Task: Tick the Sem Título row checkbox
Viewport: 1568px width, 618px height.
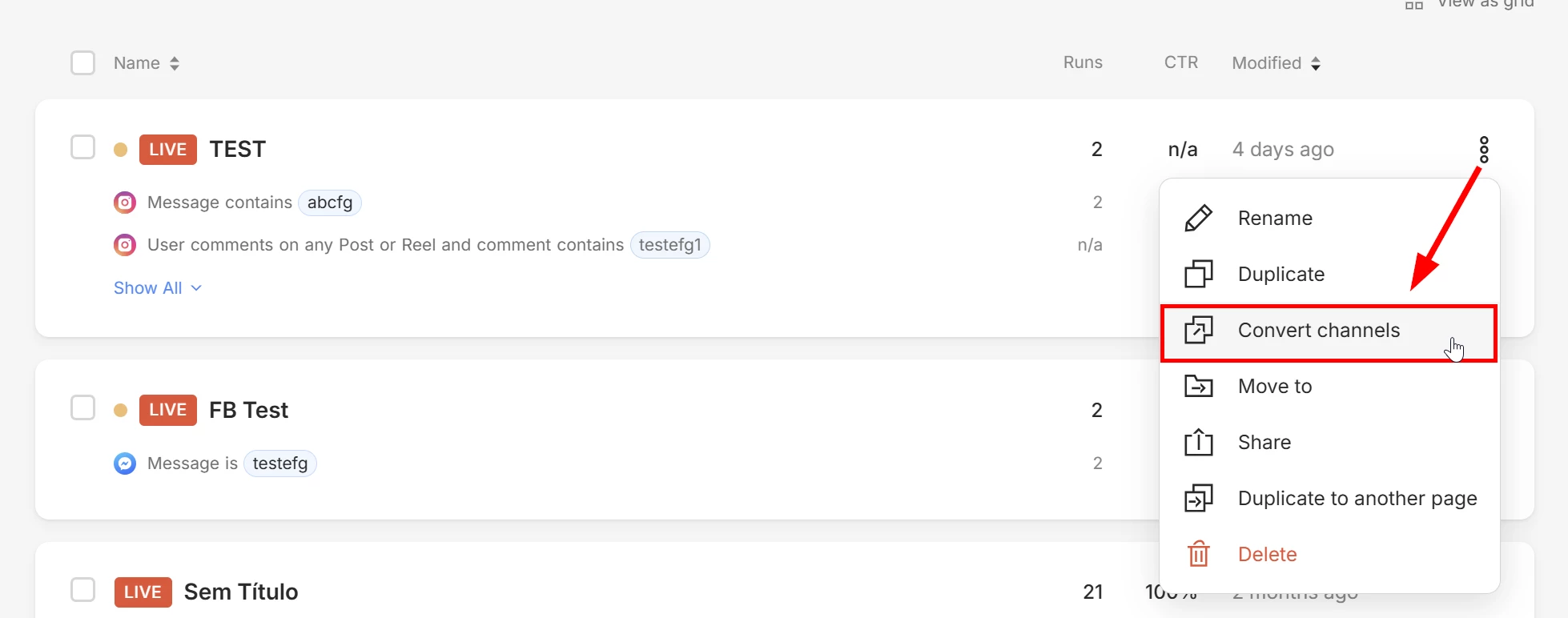Action: point(83,591)
